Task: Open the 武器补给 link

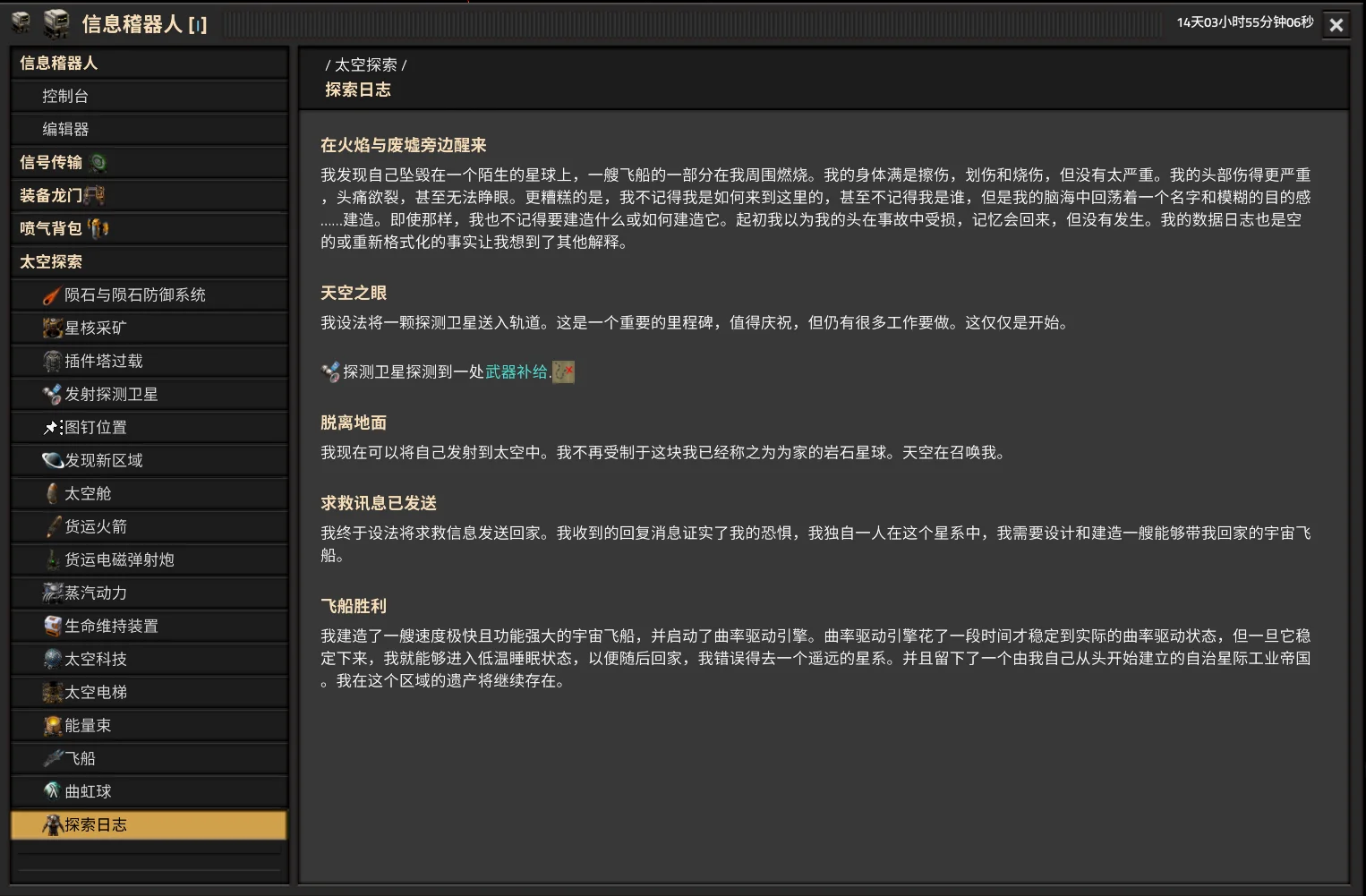Action: (517, 371)
